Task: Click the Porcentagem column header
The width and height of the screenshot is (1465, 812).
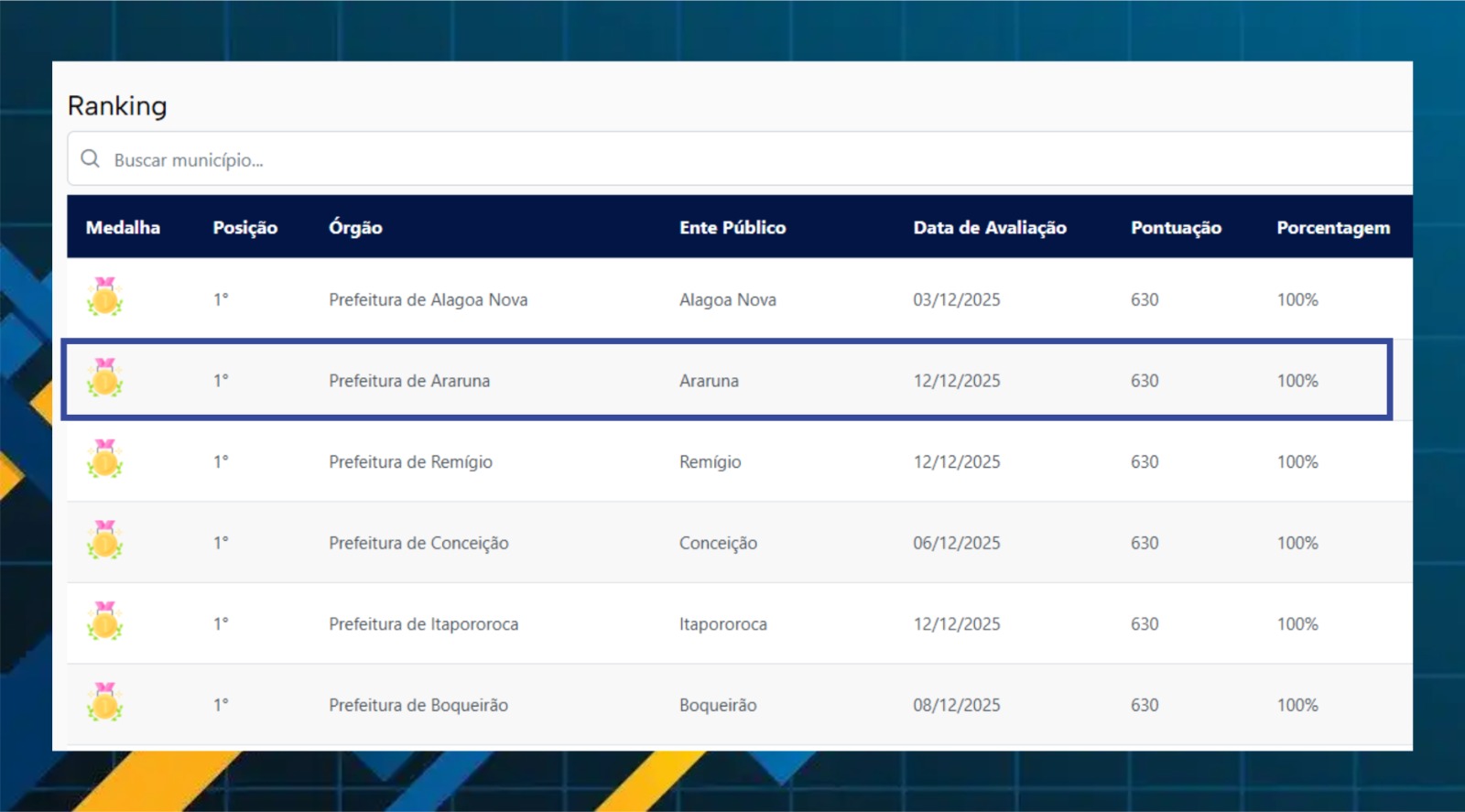Action: coord(1332,228)
